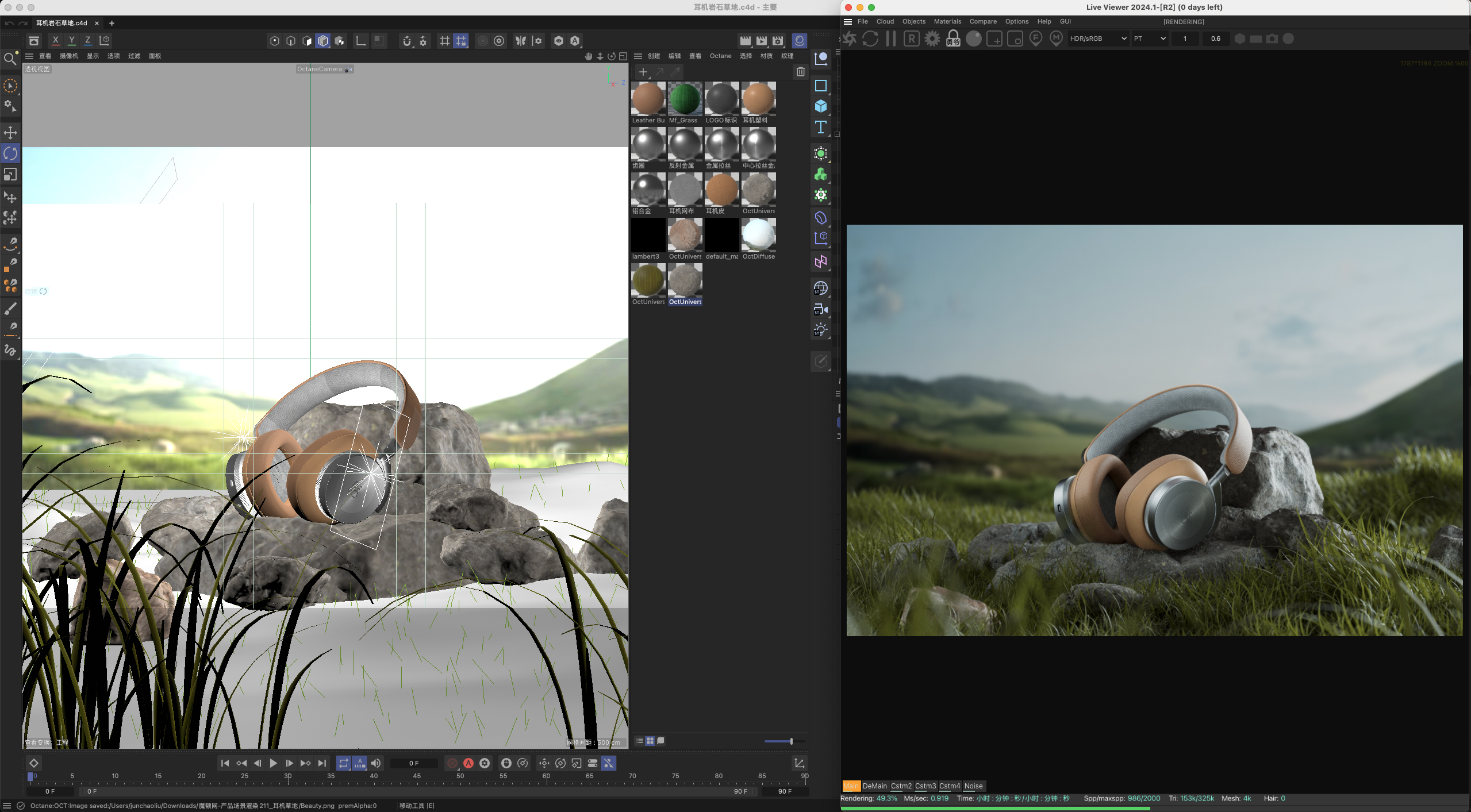1471x812 pixels.
Task: Click the Noise pass button
Action: pos(973,786)
